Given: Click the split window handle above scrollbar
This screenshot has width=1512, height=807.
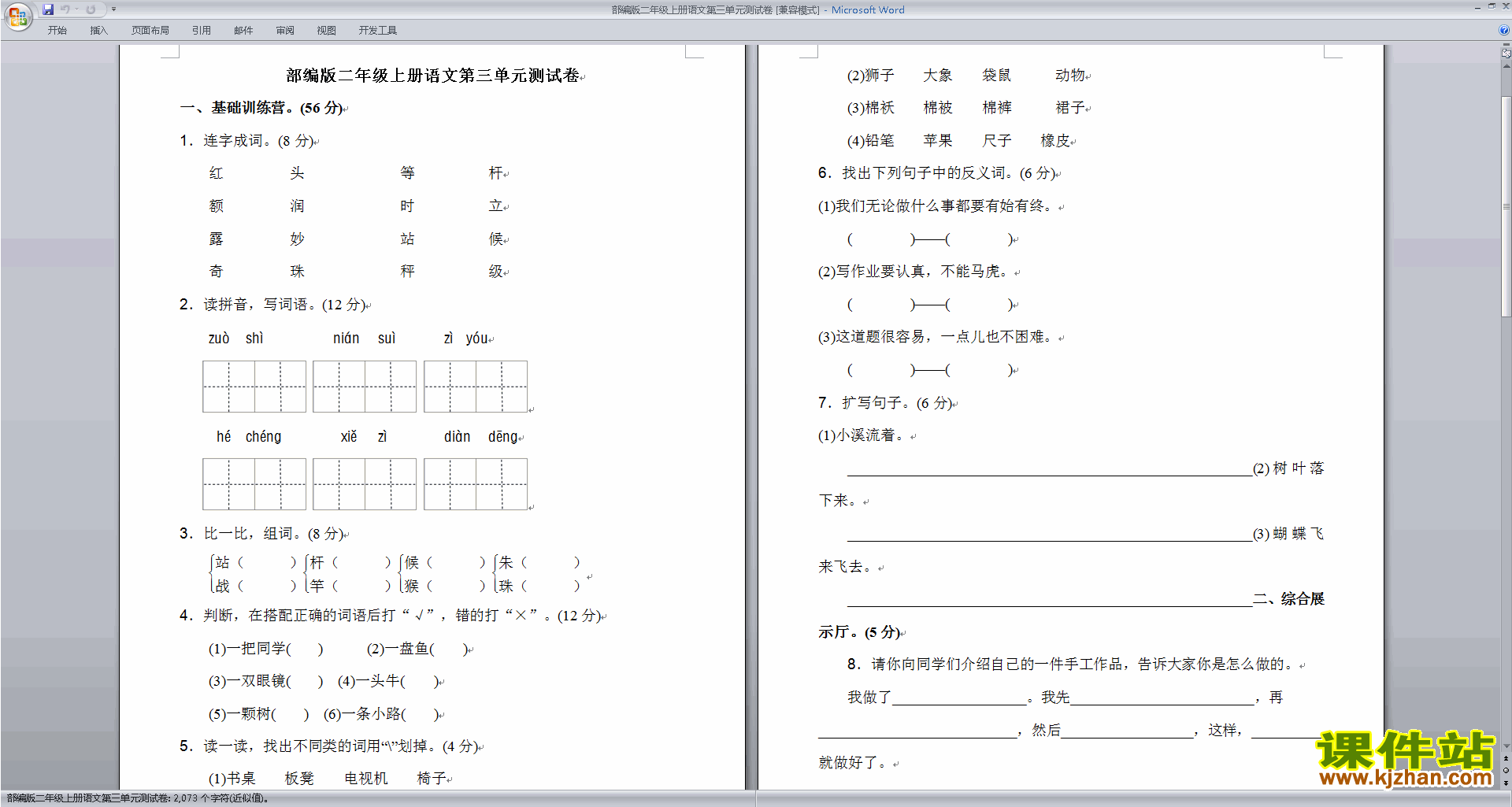Looking at the screenshot, I should [x=1506, y=46].
